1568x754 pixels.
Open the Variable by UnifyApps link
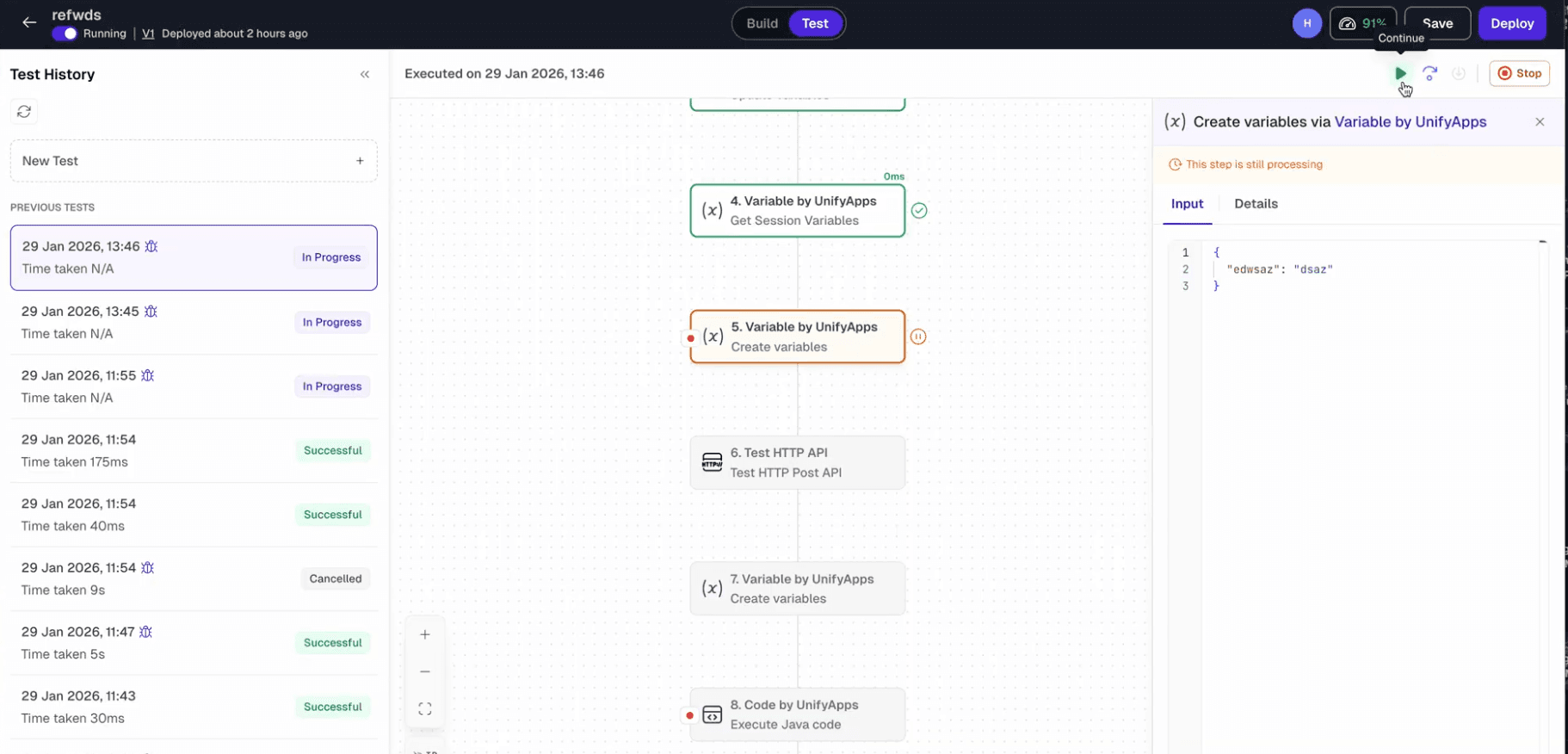[1410, 122]
